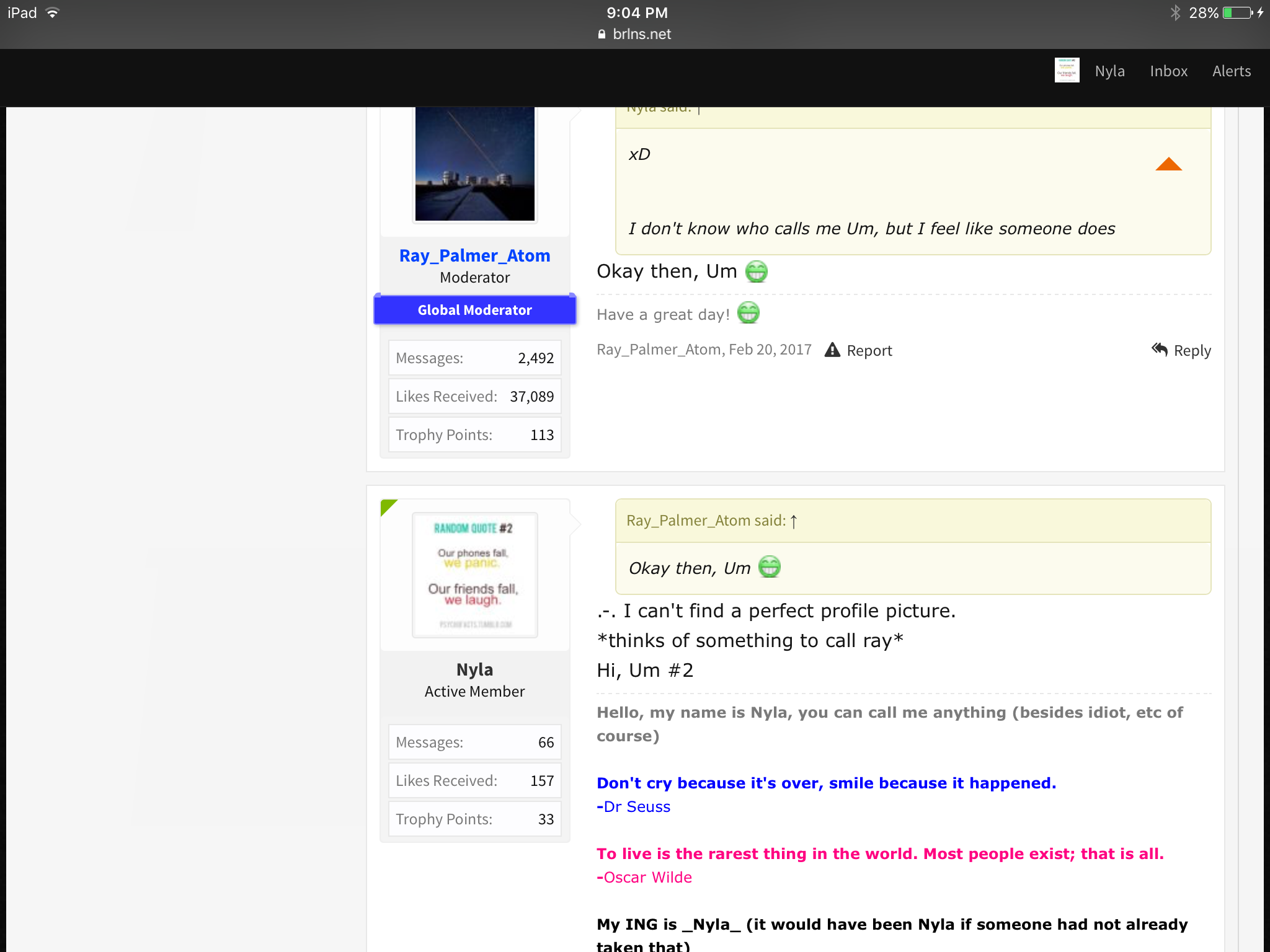Tap the battery icon in status bar
Viewport: 1270px width, 952px height.
(x=1238, y=12)
